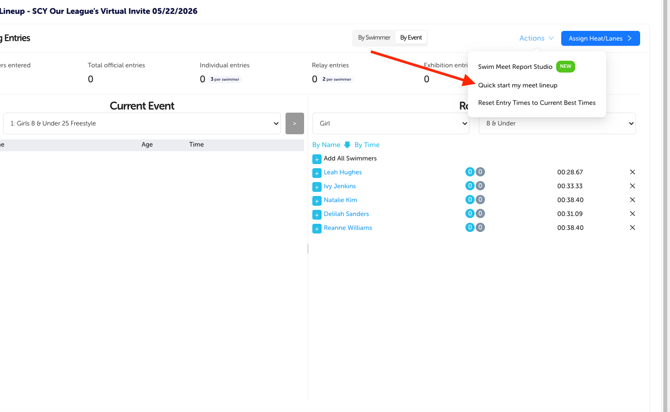Click Assign Heat/Lanes button
Image resolution: width=670 pixels, height=412 pixels.
[x=600, y=38]
